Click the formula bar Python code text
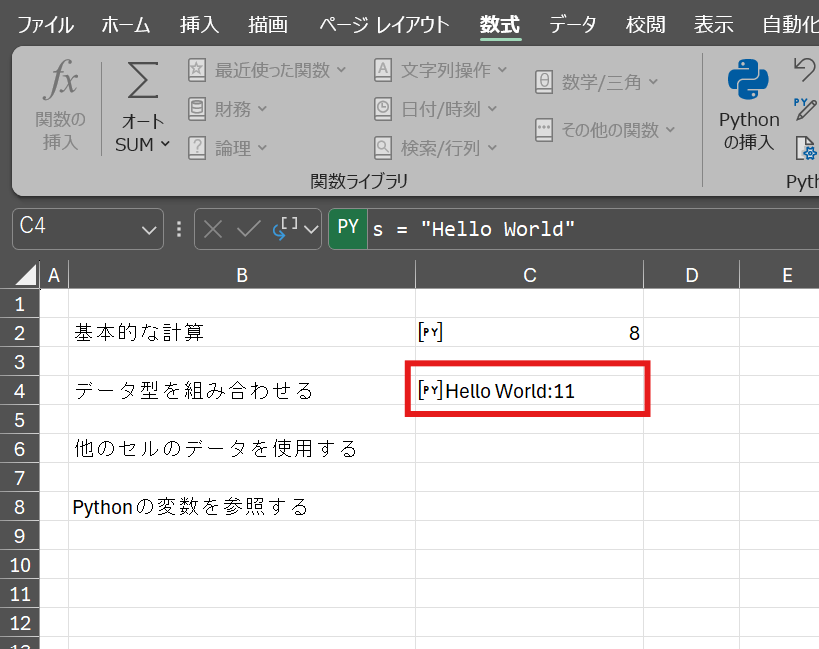 474,229
